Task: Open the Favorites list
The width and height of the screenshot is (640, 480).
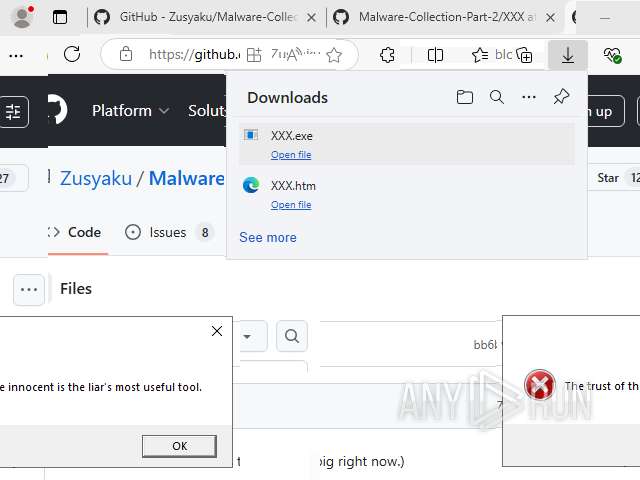Action: click(x=480, y=55)
